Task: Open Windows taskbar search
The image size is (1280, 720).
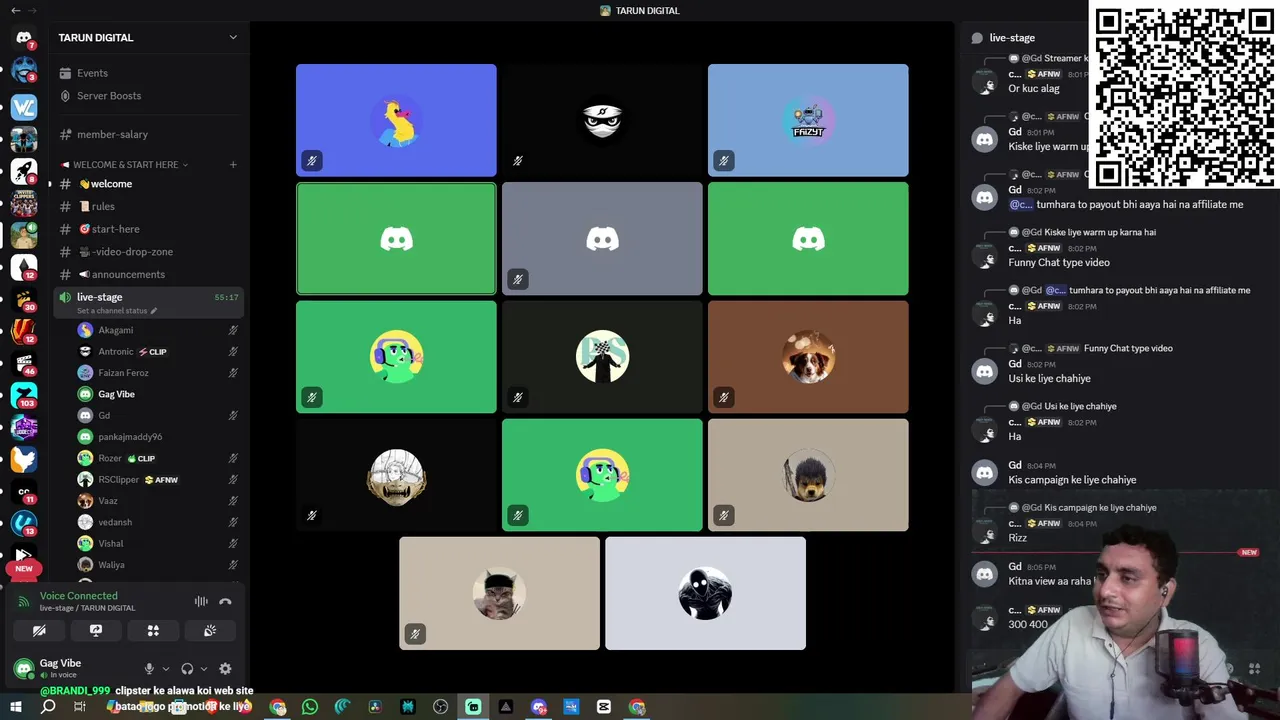Action: coord(47,707)
